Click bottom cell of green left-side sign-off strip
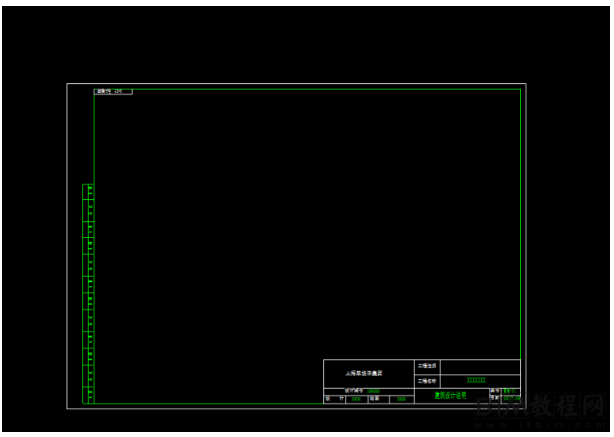 [x=90, y=398]
